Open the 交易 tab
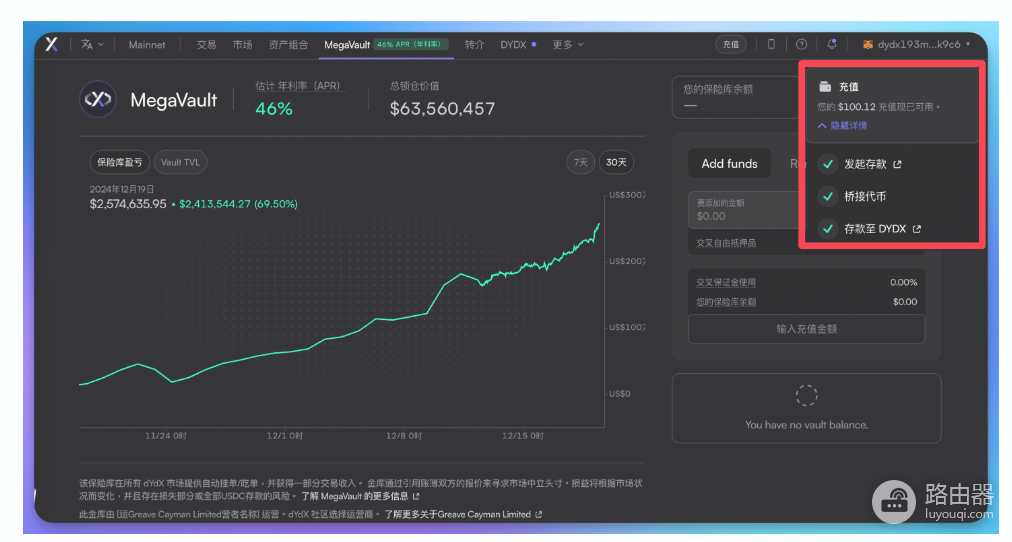This screenshot has height=542, width=1012. (x=206, y=45)
